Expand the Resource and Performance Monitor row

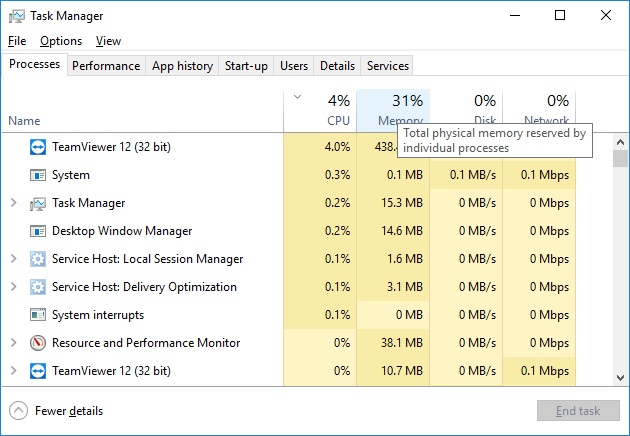pos(13,343)
